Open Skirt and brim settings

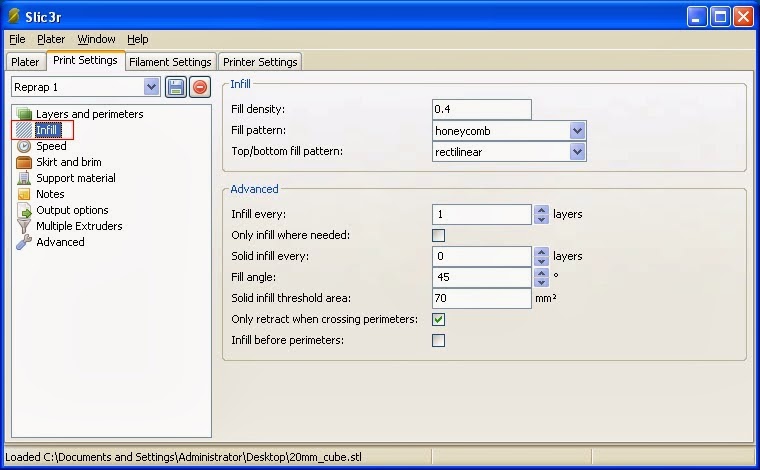(69, 162)
